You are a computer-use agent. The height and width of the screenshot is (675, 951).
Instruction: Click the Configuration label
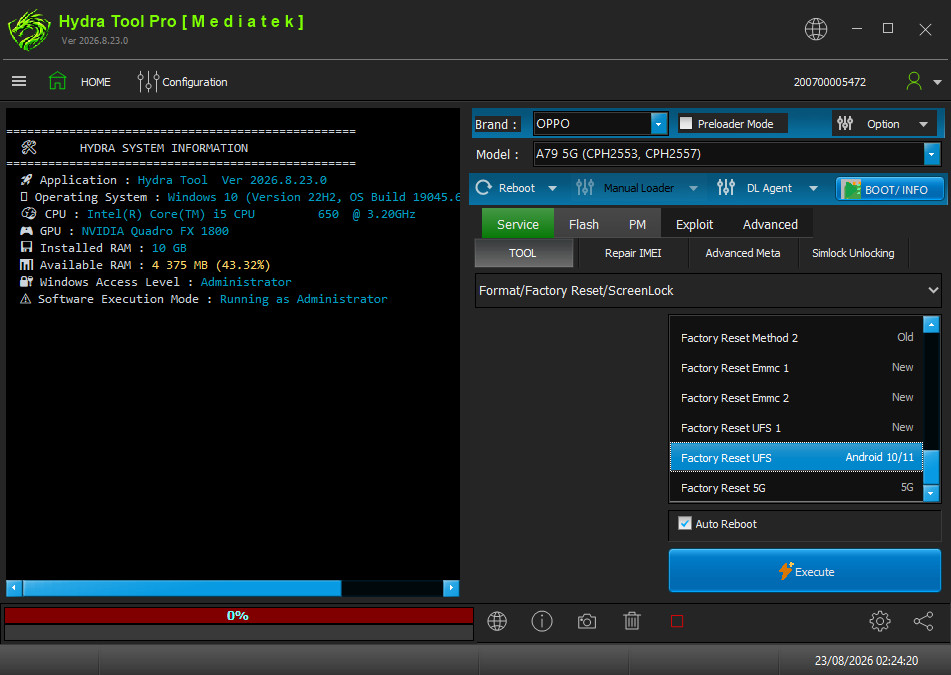[195, 82]
